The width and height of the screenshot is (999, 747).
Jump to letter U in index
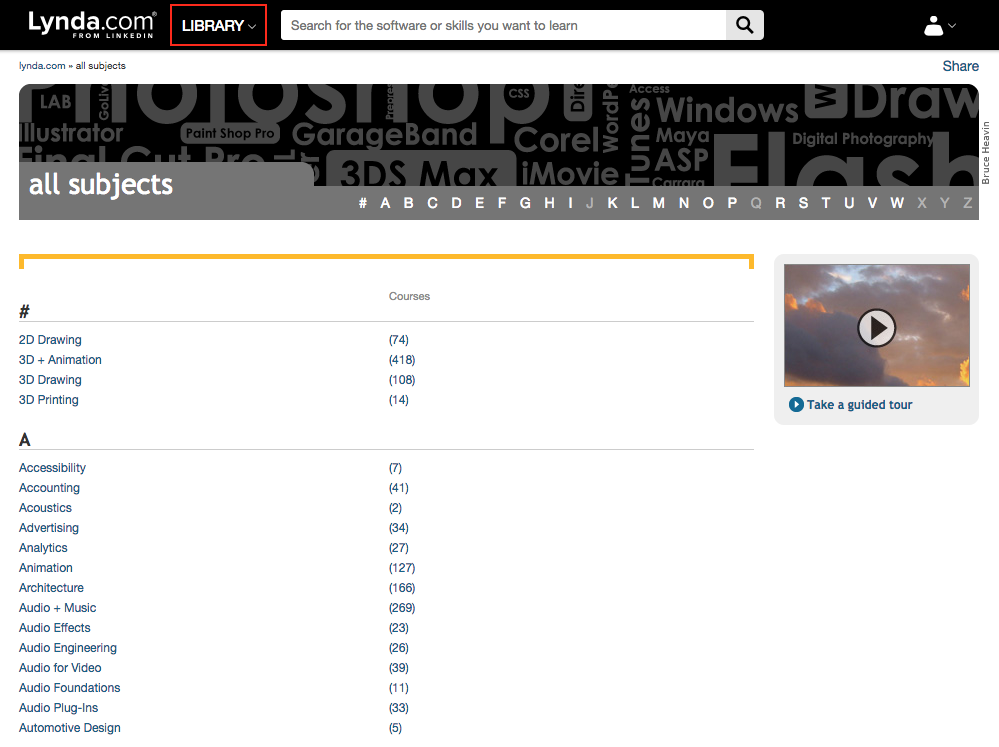849,203
